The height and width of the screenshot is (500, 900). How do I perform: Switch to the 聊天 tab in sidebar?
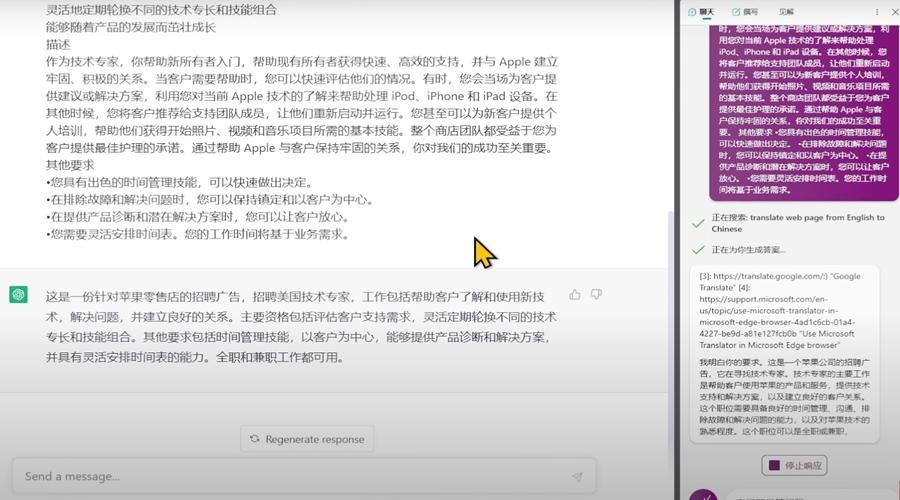(x=701, y=11)
